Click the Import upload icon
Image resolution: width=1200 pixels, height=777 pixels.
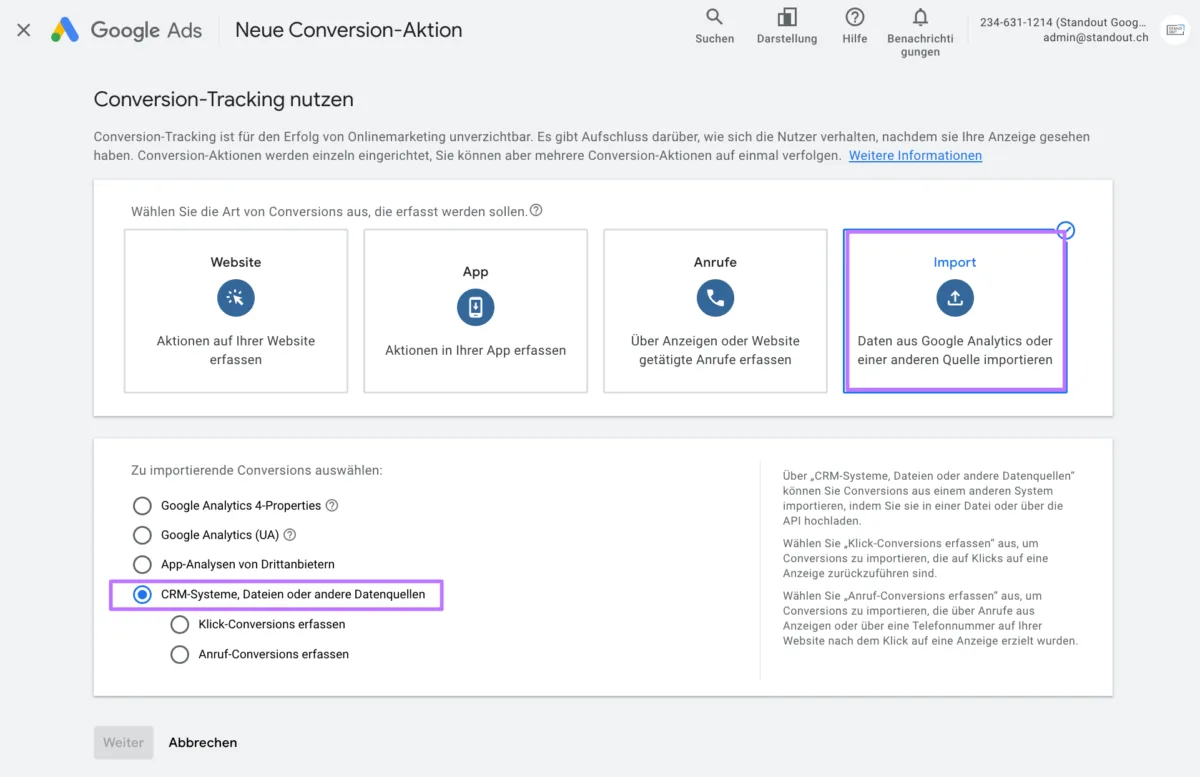point(955,297)
